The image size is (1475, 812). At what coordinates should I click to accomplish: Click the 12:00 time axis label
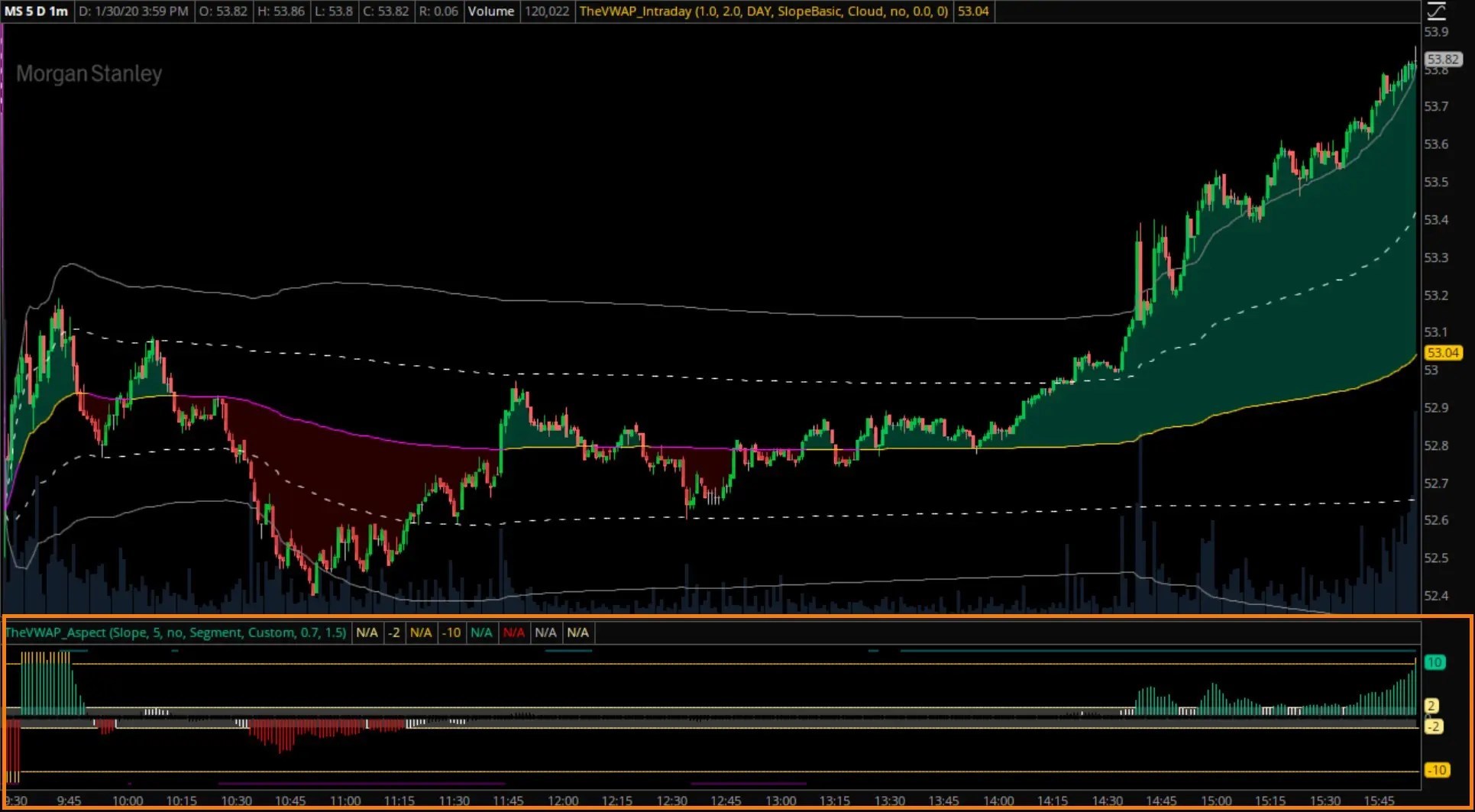pos(563,801)
